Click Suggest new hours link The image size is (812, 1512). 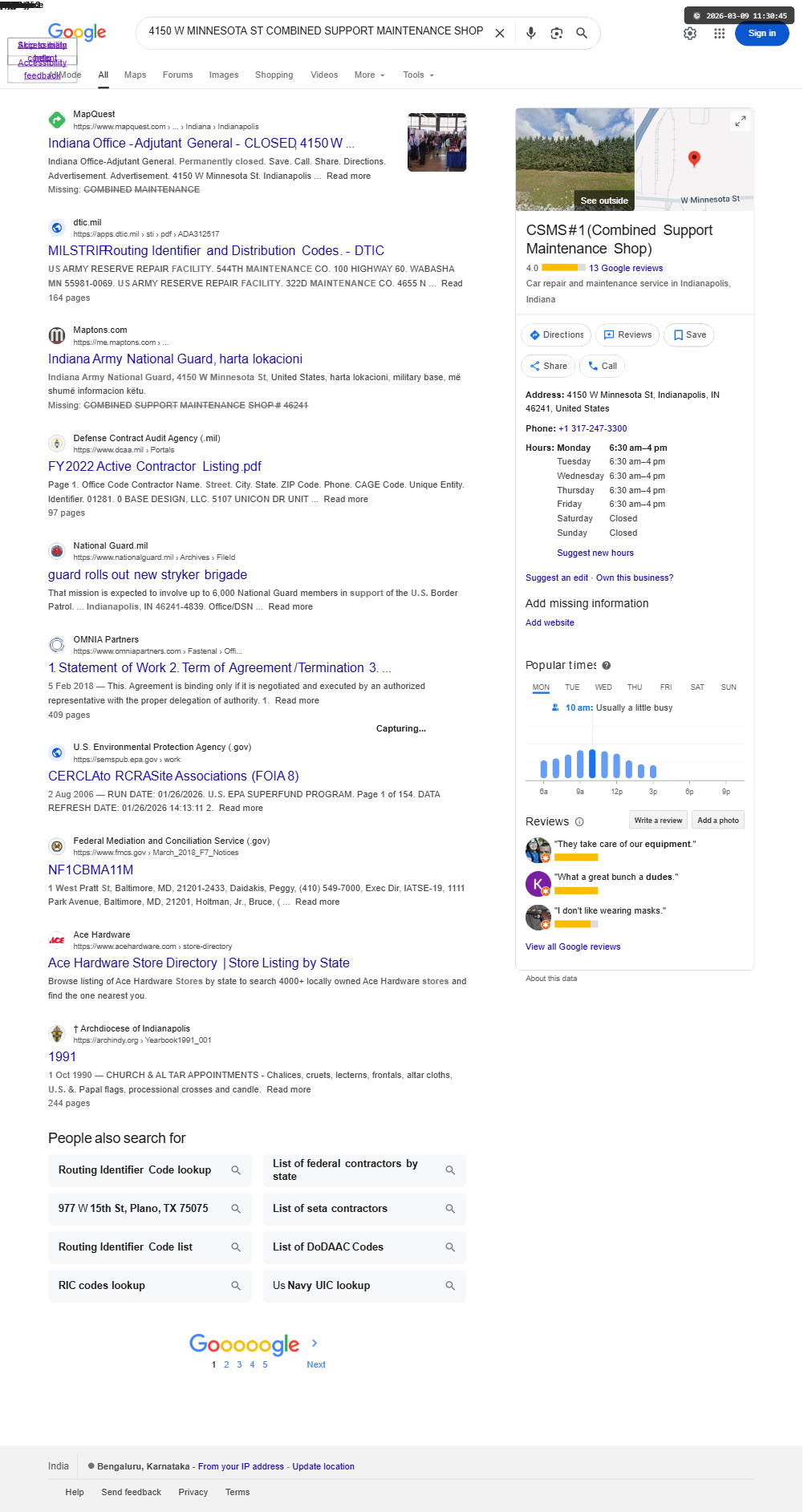point(595,553)
